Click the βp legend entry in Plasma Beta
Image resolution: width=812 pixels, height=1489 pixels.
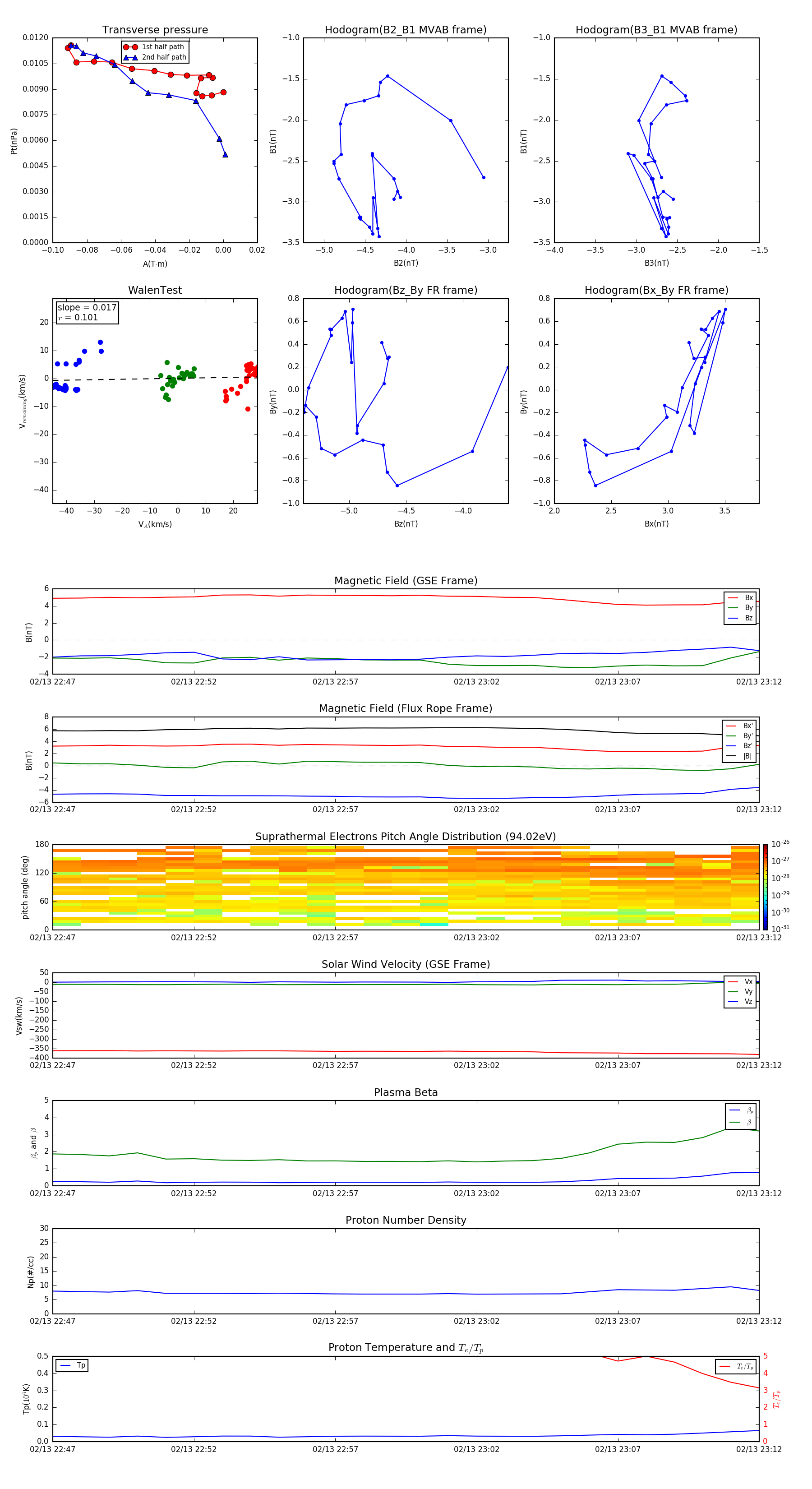(x=741, y=1110)
